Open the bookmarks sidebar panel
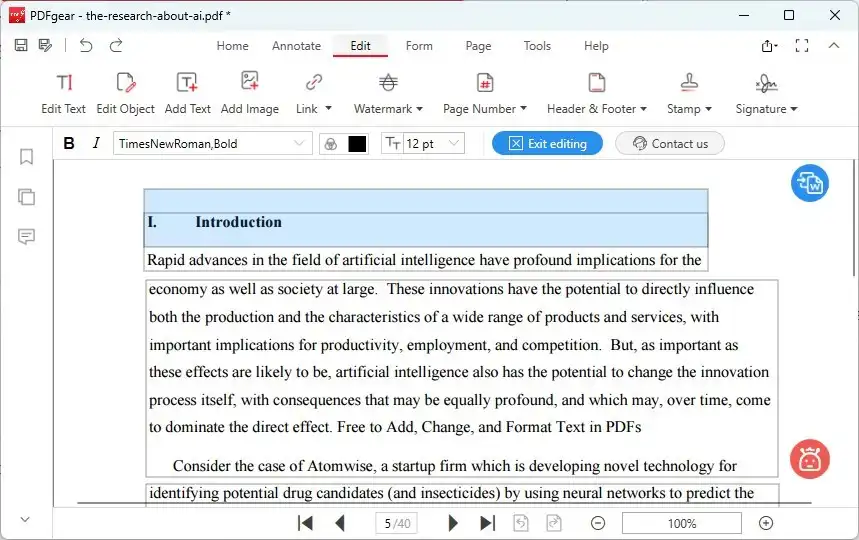This screenshot has height=540, width=859. [26, 157]
